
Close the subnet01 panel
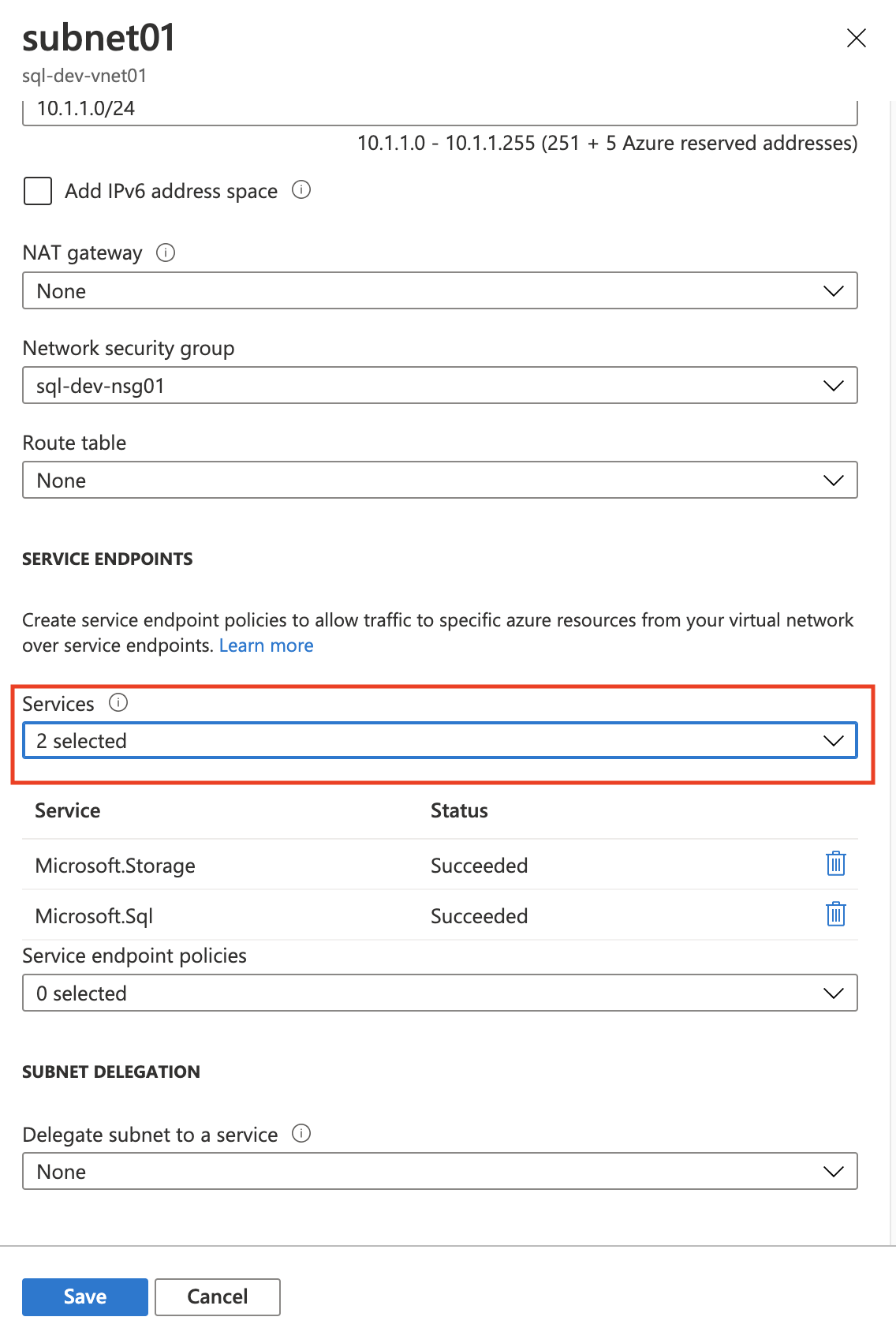tap(856, 38)
